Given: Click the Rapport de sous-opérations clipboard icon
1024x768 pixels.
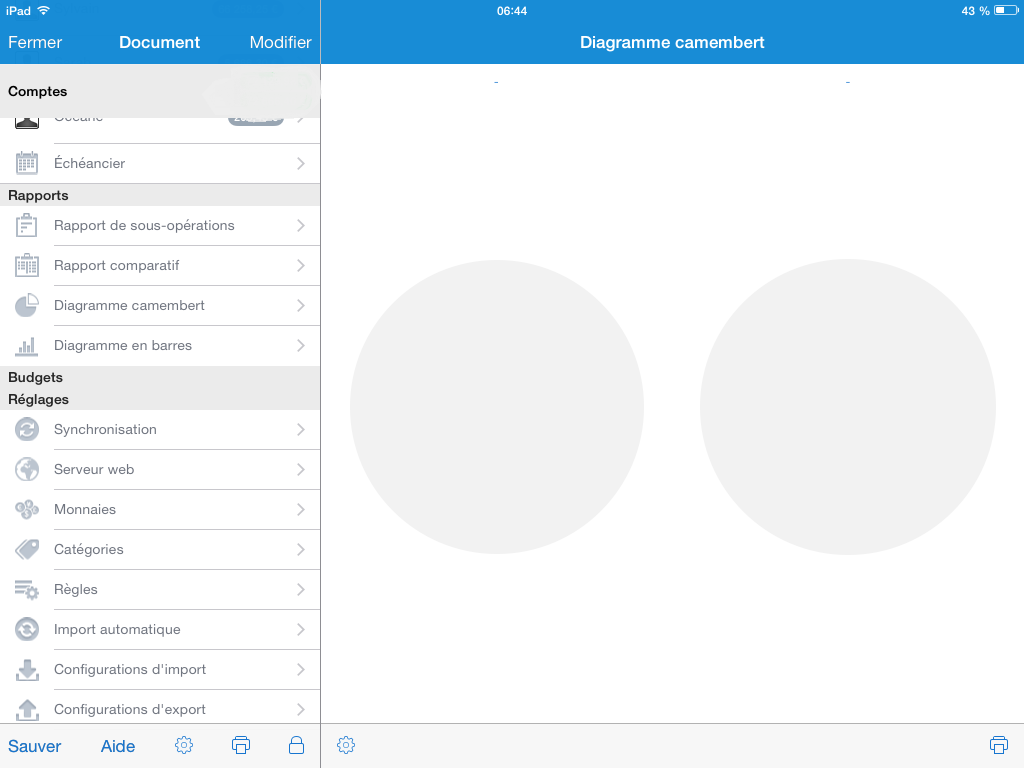Looking at the screenshot, I should pyautogui.click(x=27, y=225).
